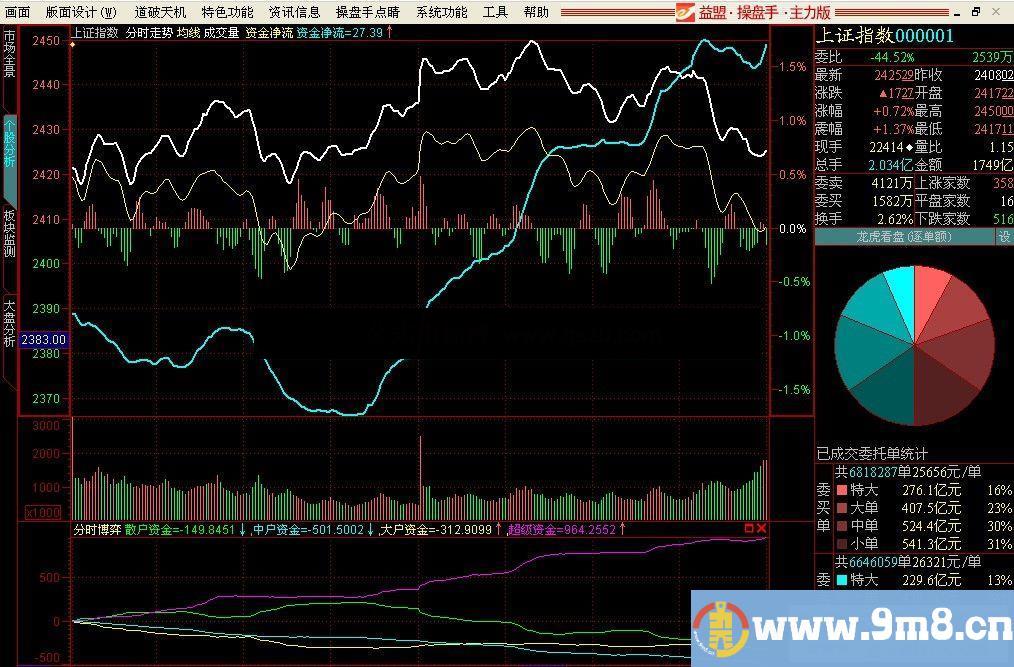Open the 资讯信息 menu

tap(294, 12)
